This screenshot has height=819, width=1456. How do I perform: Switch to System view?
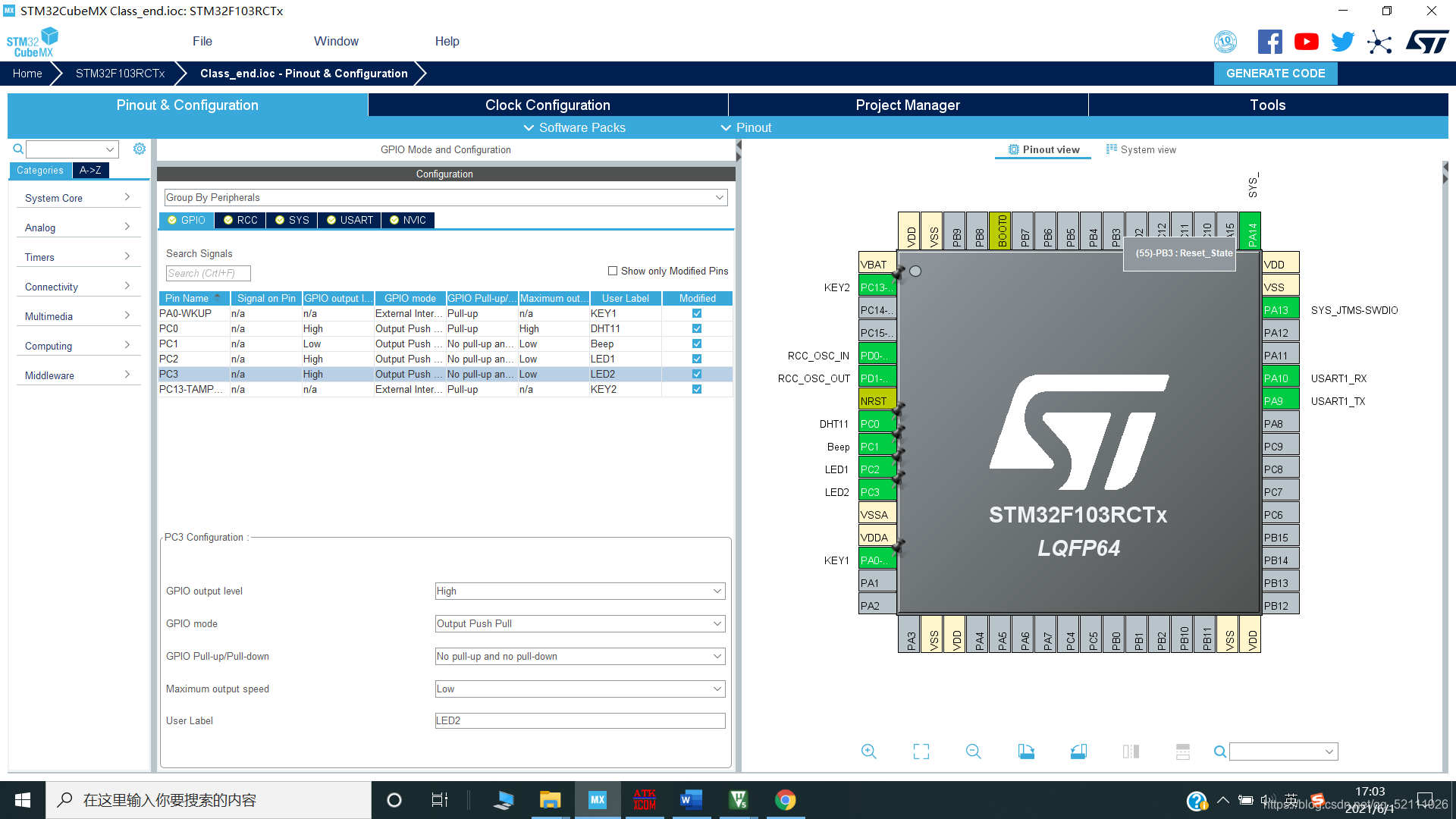click(1141, 149)
